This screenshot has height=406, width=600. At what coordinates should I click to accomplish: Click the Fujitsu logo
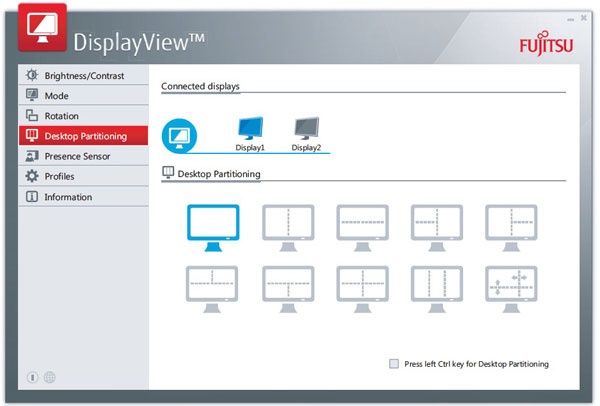coord(546,44)
